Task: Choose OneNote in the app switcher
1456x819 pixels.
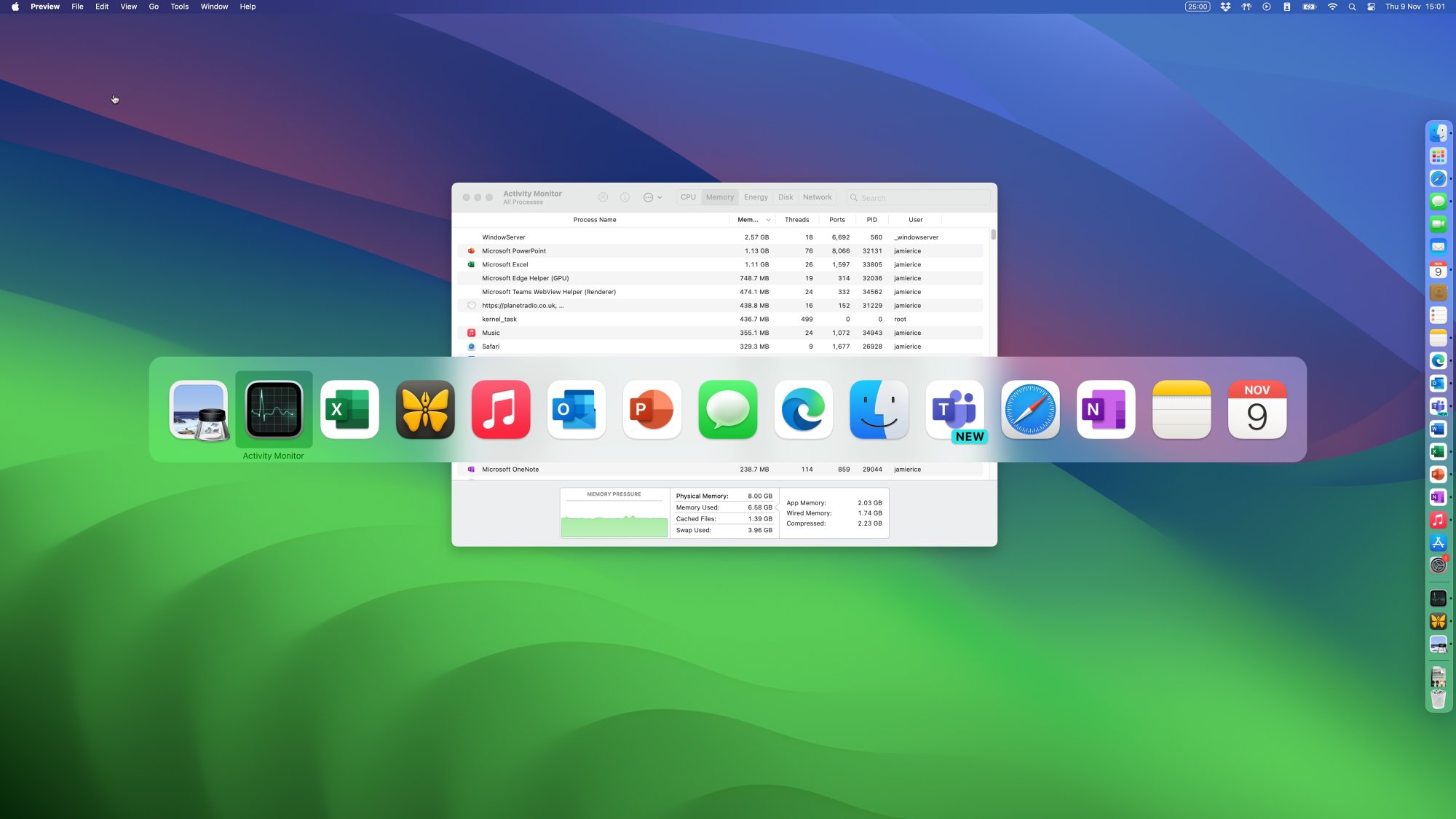Action: [1105, 409]
